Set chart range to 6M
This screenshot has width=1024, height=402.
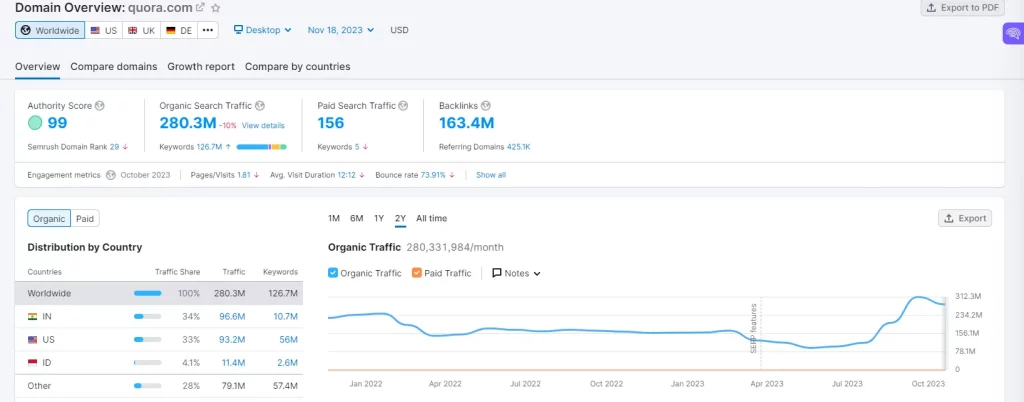tap(357, 219)
